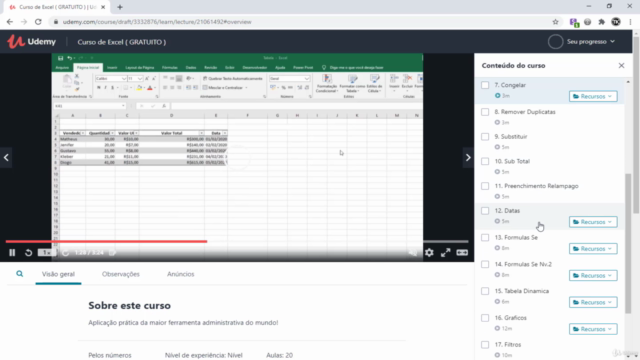Open the video settings gear
The image size is (640, 360).
pos(429,253)
